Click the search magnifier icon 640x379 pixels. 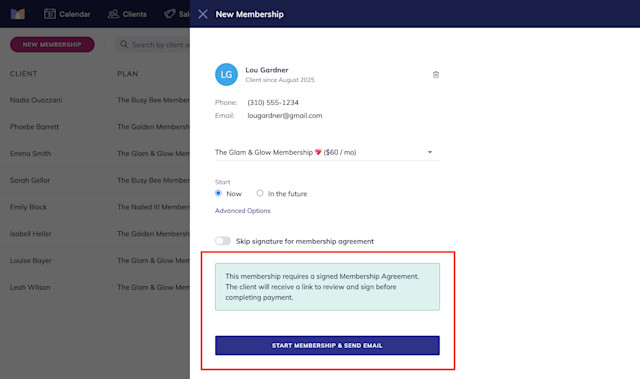coord(124,44)
